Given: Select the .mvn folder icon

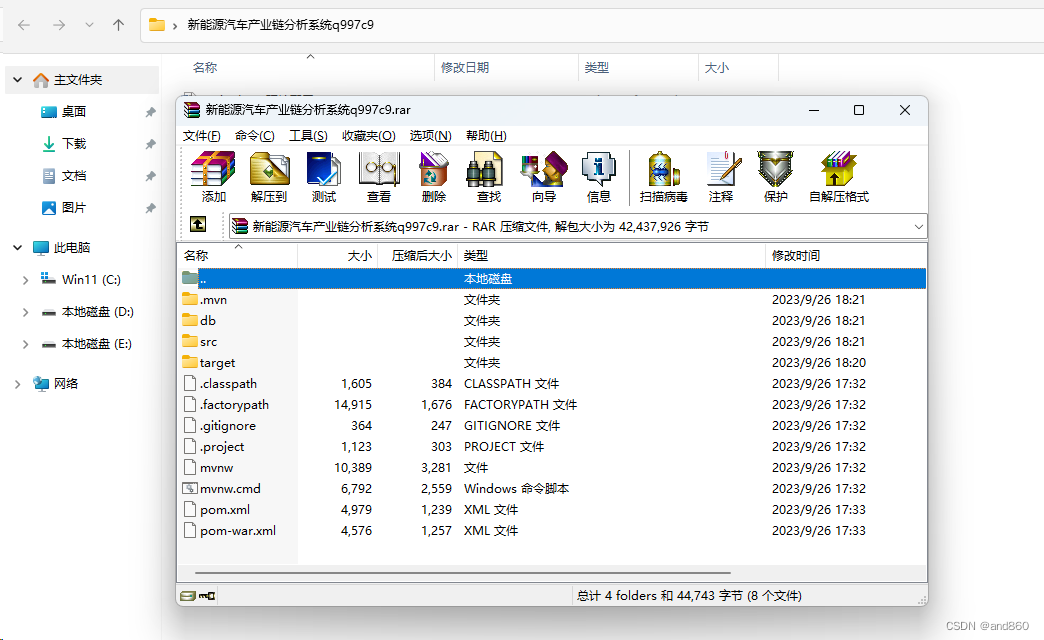Looking at the screenshot, I should coord(190,299).
